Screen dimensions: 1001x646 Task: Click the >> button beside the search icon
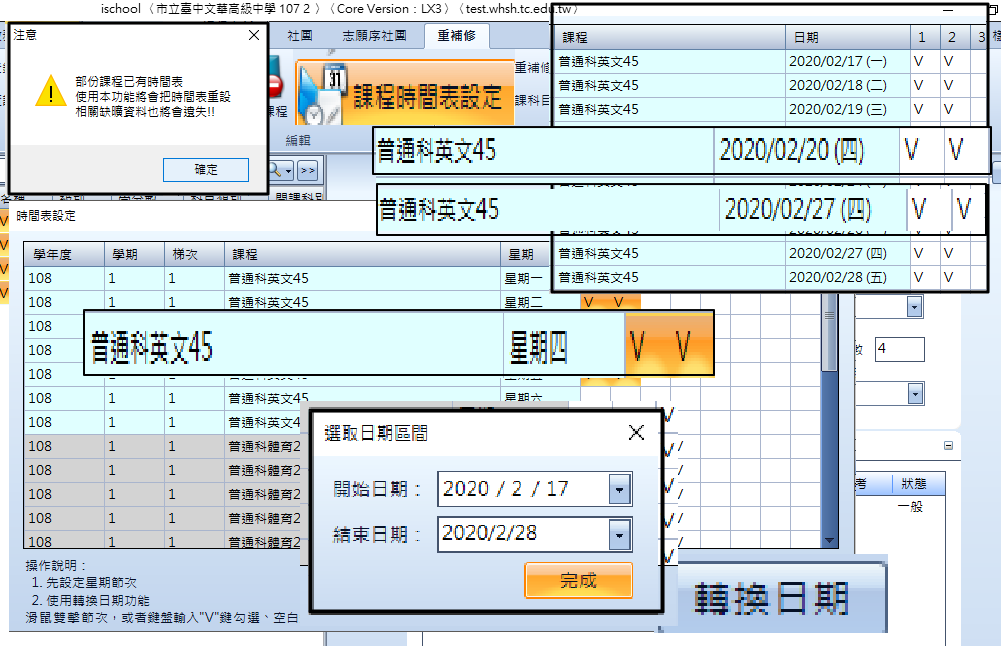click(307, 170)
